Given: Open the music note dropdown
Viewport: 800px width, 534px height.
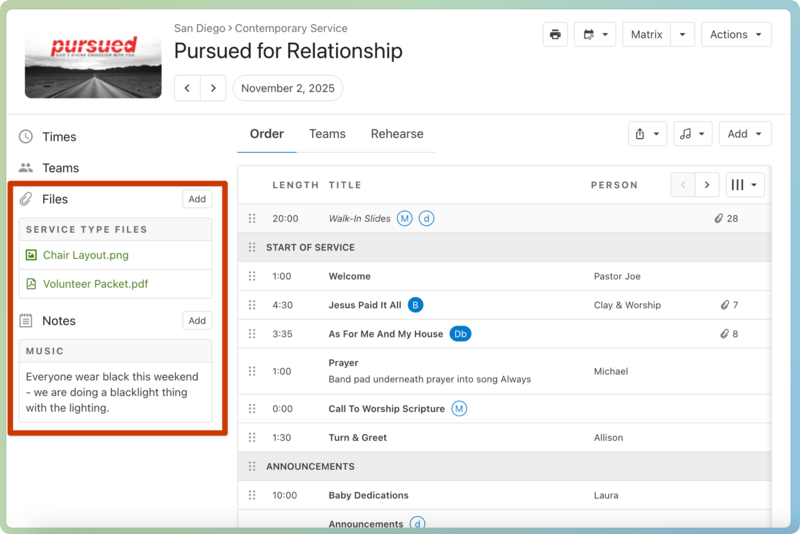Looking at the screenshot, I should coord(692,134).
